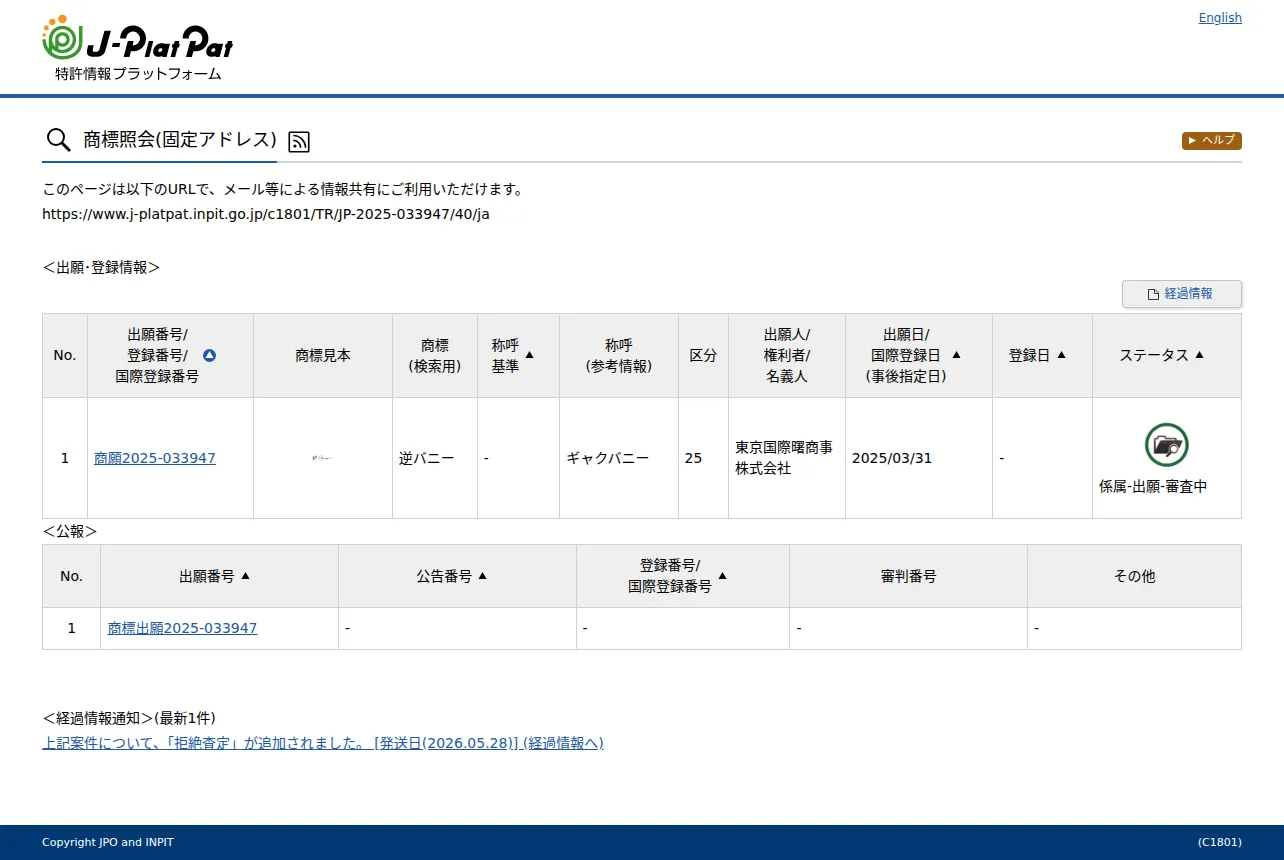
Task: Click the 係属-出願-審査中 status folder icon
Action: [1166, 445]
